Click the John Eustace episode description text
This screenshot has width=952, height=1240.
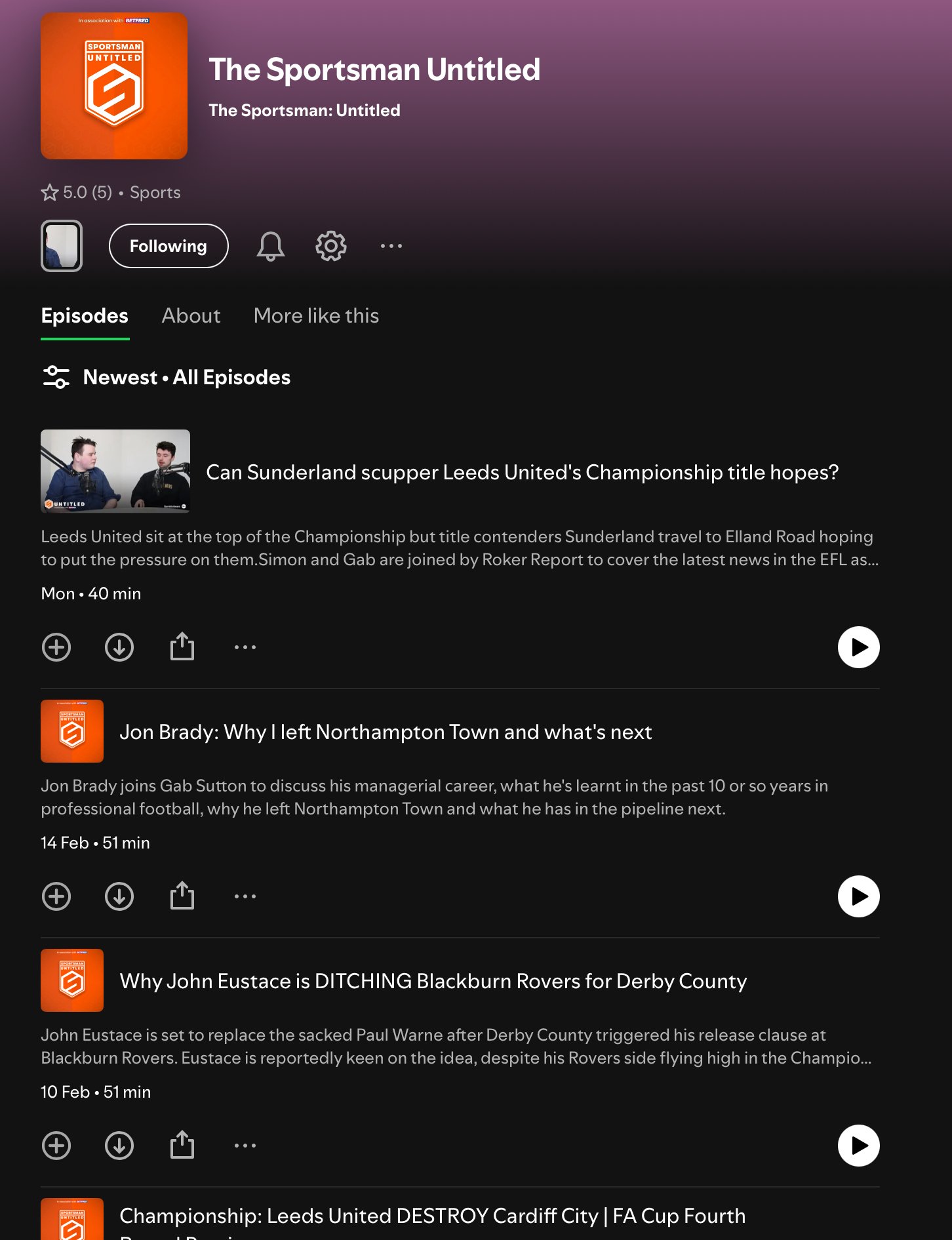(456, 1047)
